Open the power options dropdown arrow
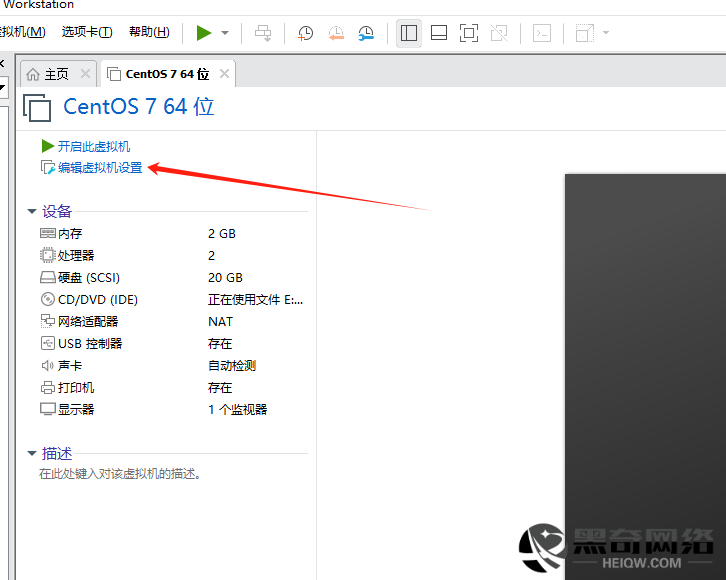This screenshot has height=580, width=726. coord(225,33)
